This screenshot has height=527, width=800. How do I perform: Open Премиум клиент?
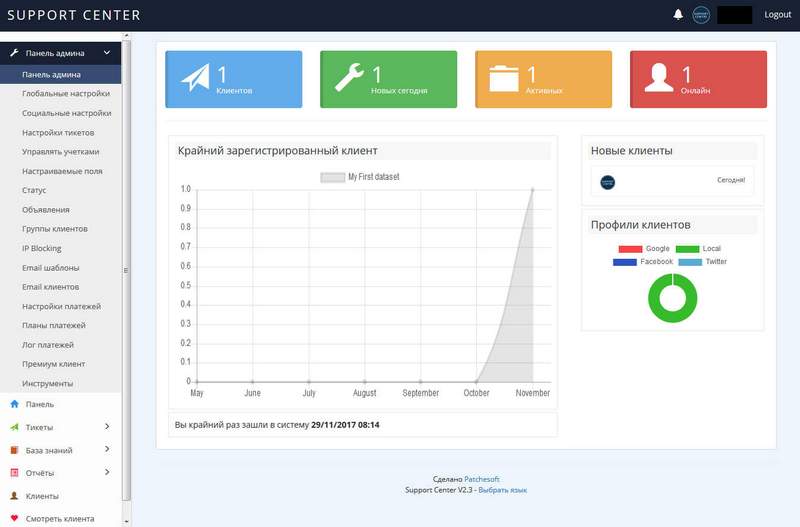pyautogui.click(x=54, y=364)
